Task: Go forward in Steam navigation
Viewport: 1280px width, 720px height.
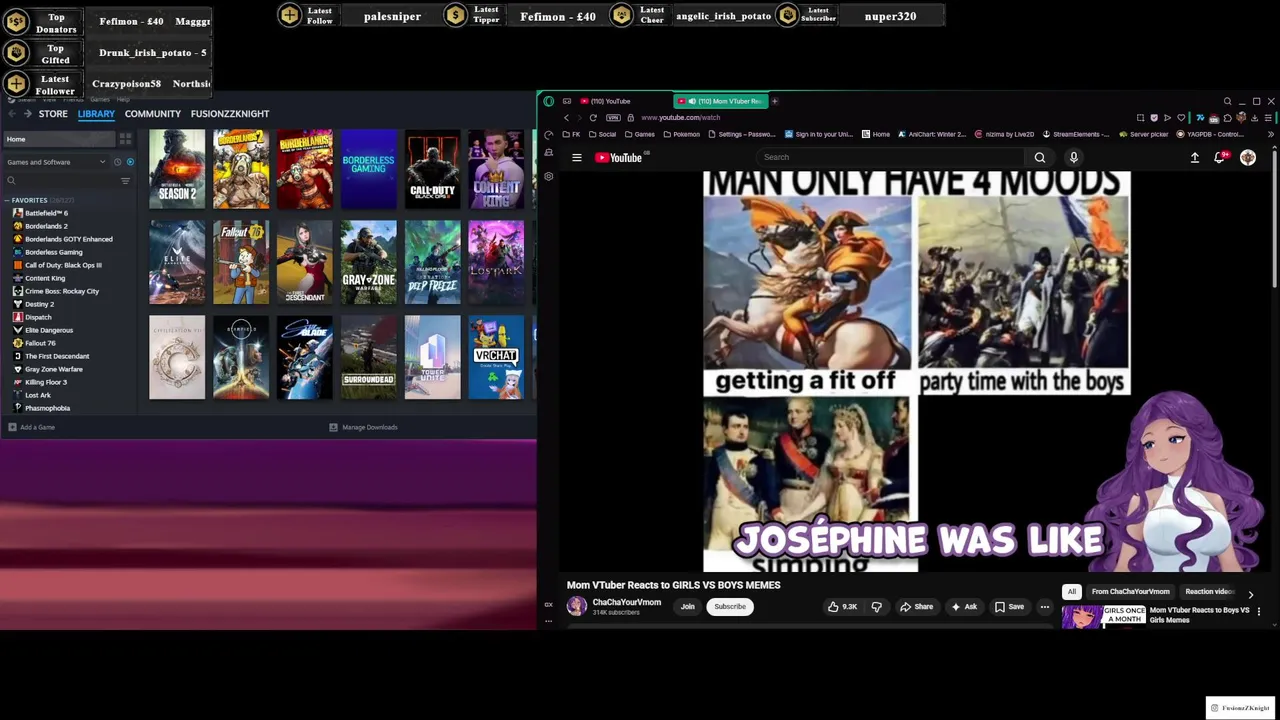Action: coord(26,114)
